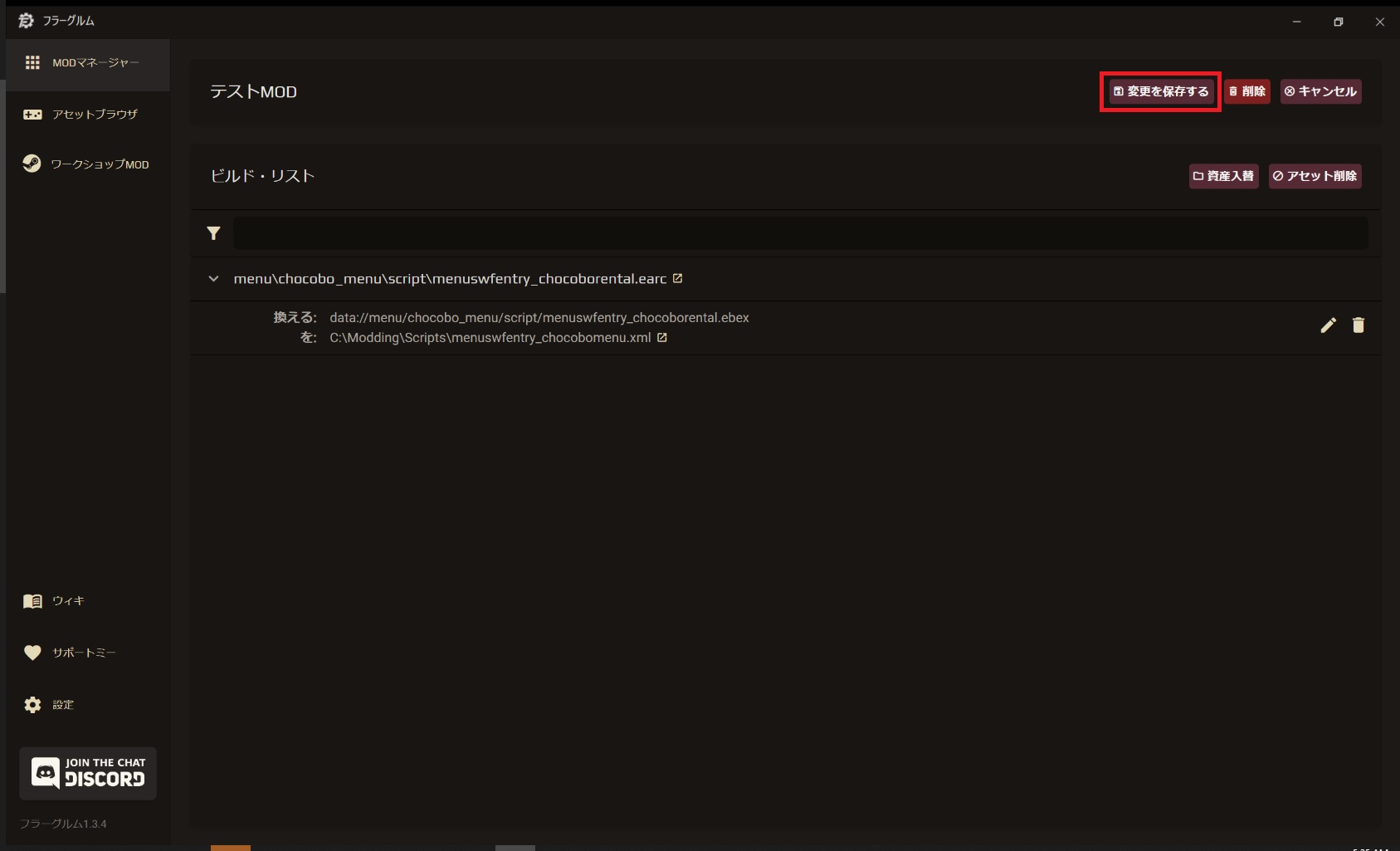1400x851 pixels.
Task: Click the gear icon next to 設定
Action: tap(32, 705)
